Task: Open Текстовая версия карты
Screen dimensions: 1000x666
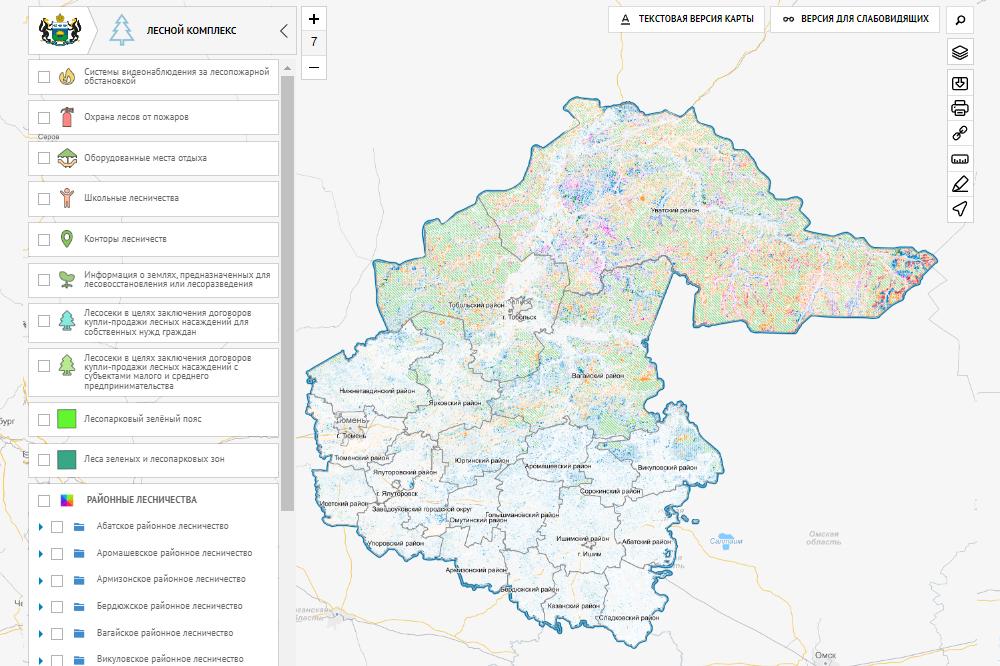Action: coord(688,19)
